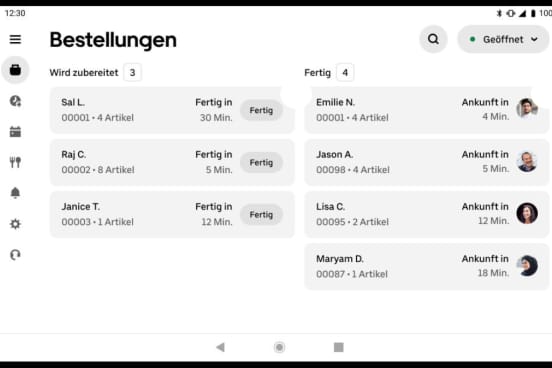552x368 pixels.
Task: Tap the Android back navigation button
Action: click(x=221, y=347)
